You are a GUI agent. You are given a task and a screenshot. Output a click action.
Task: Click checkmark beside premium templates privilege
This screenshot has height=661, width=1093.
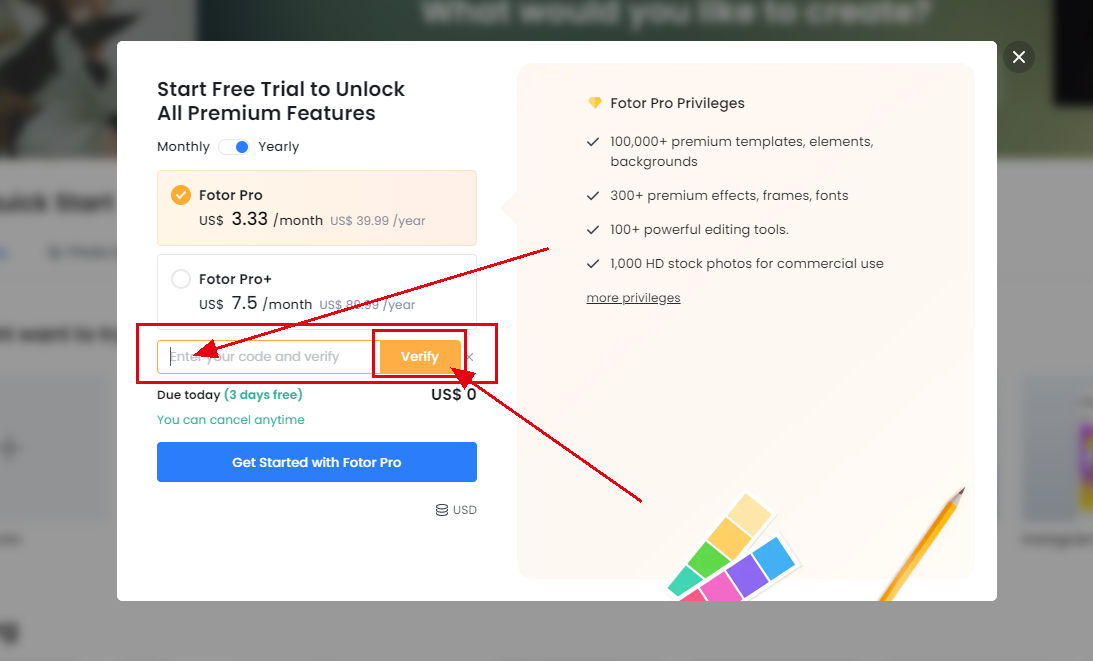[593, 142]
